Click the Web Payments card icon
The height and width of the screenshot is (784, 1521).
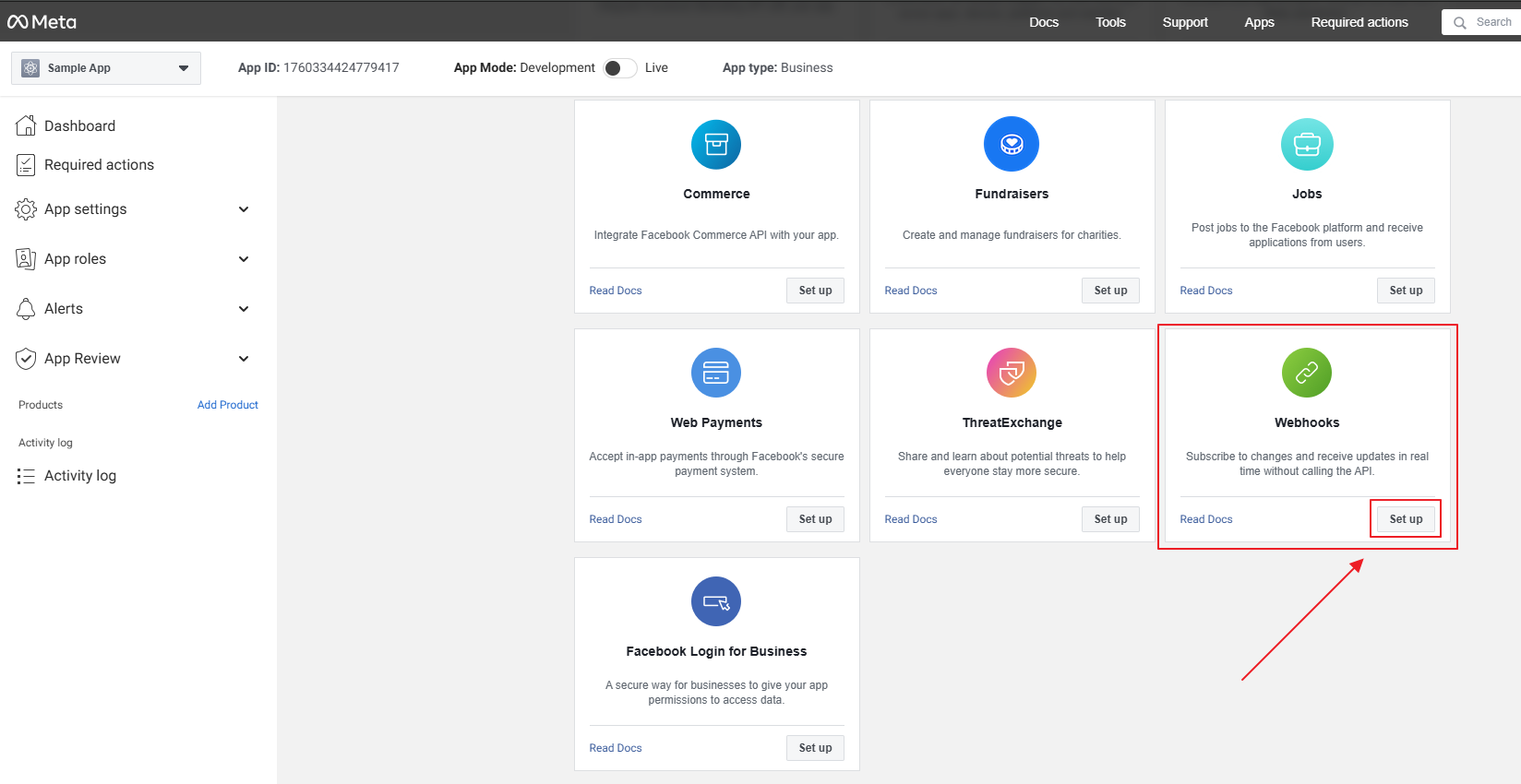[716, 373]
